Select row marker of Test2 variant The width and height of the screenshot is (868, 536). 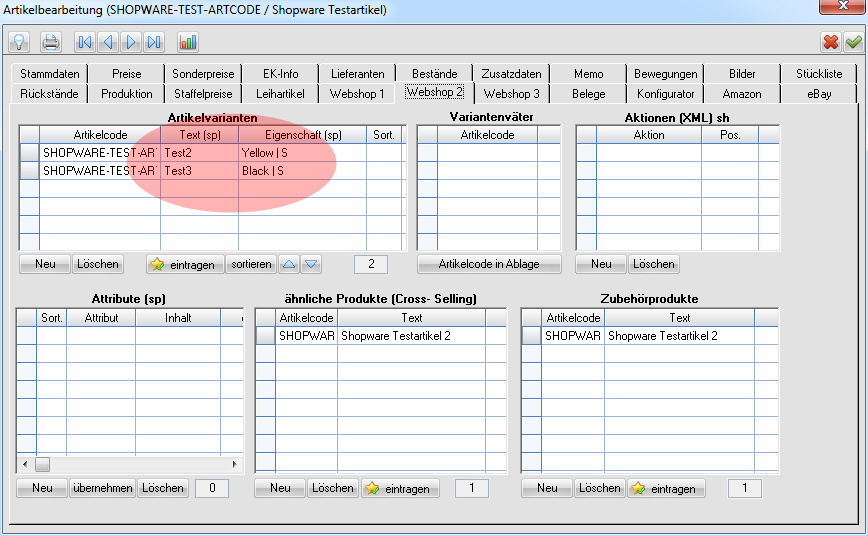(x=29, y=153)
